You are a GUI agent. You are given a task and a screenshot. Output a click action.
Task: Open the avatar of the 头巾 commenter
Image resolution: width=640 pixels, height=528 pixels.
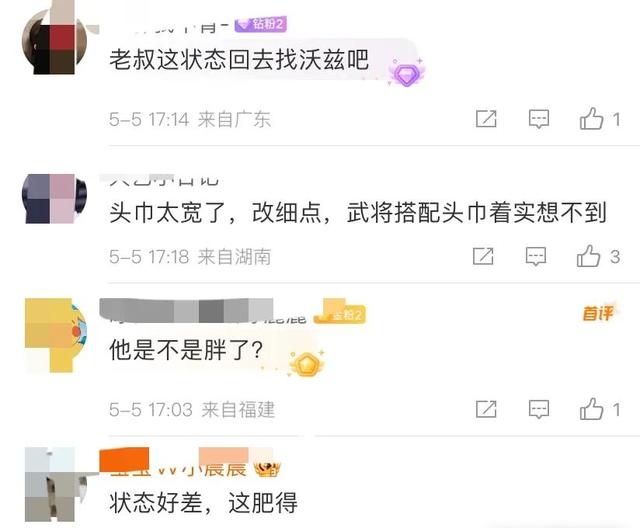[54, 199]
